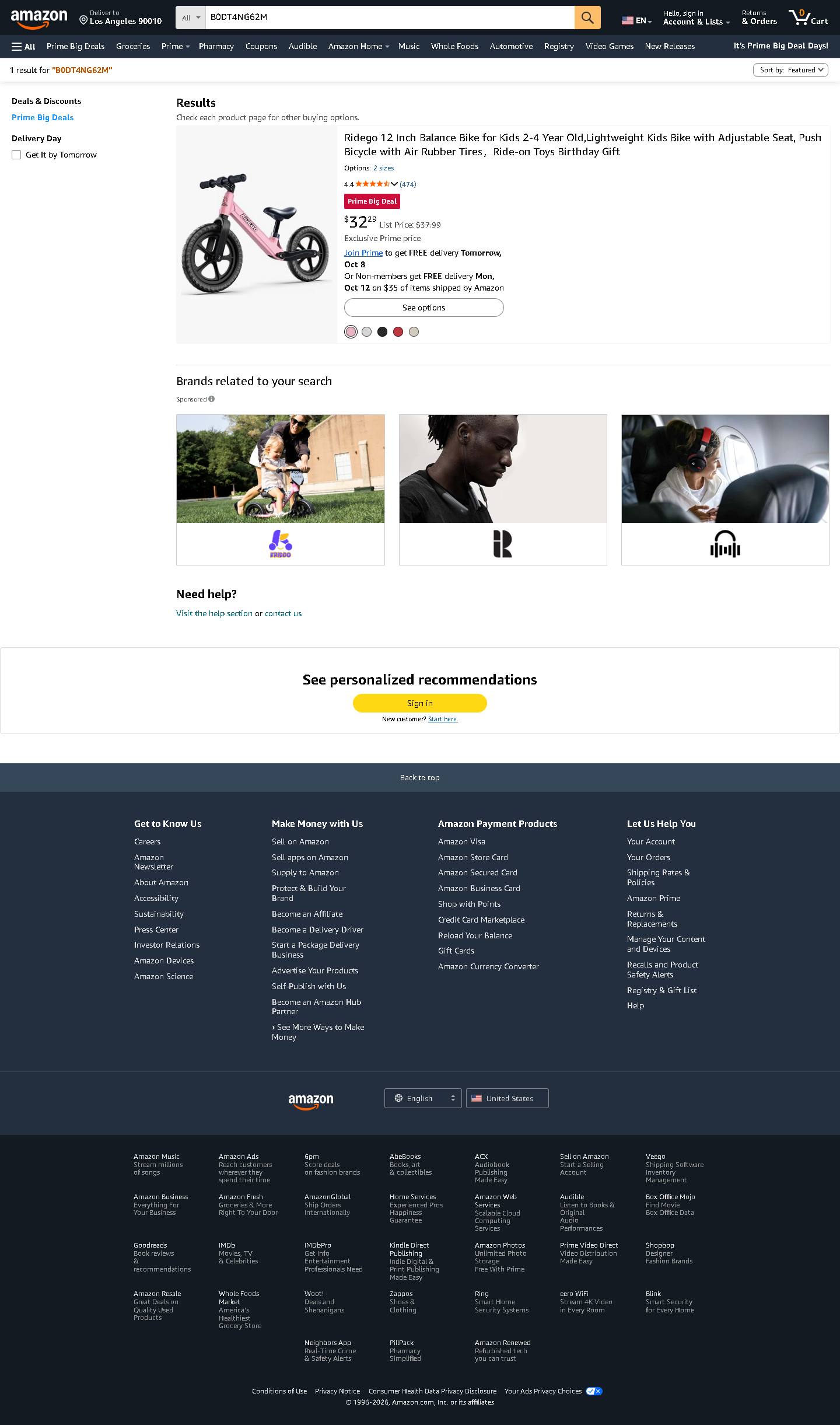Expand the rating breakdown chevron
The image size is (840, 1425).
pyautogui.click(x=394, y=184)
